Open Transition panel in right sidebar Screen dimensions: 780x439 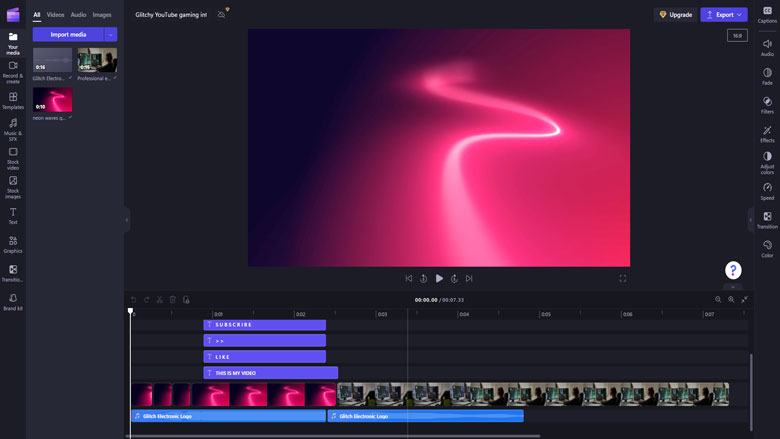point(767,220)
